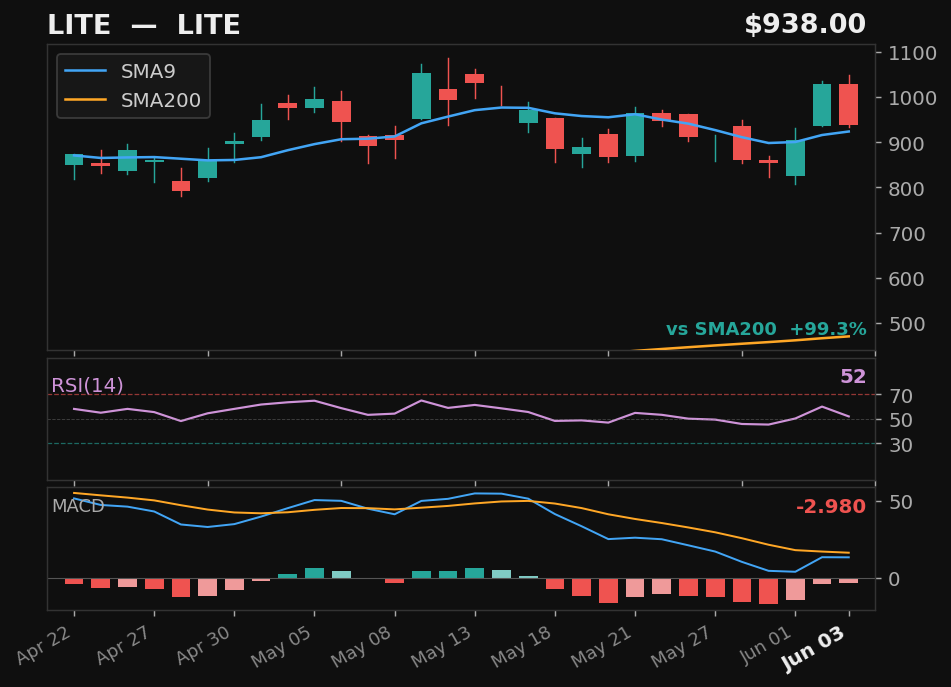Click the $938.00 price label
The image size is (951, 687).
(805, 24)
